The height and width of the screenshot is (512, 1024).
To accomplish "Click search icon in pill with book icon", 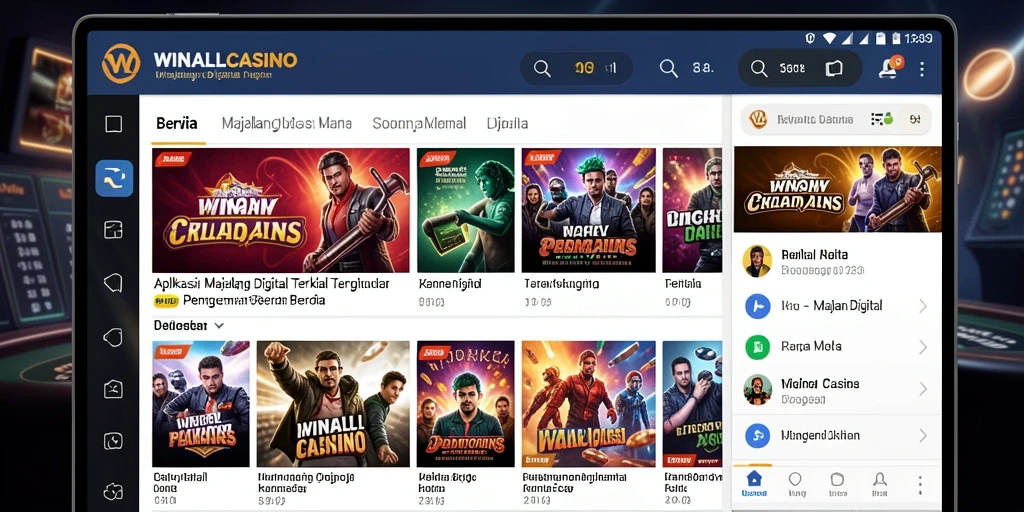I will 758,68.
